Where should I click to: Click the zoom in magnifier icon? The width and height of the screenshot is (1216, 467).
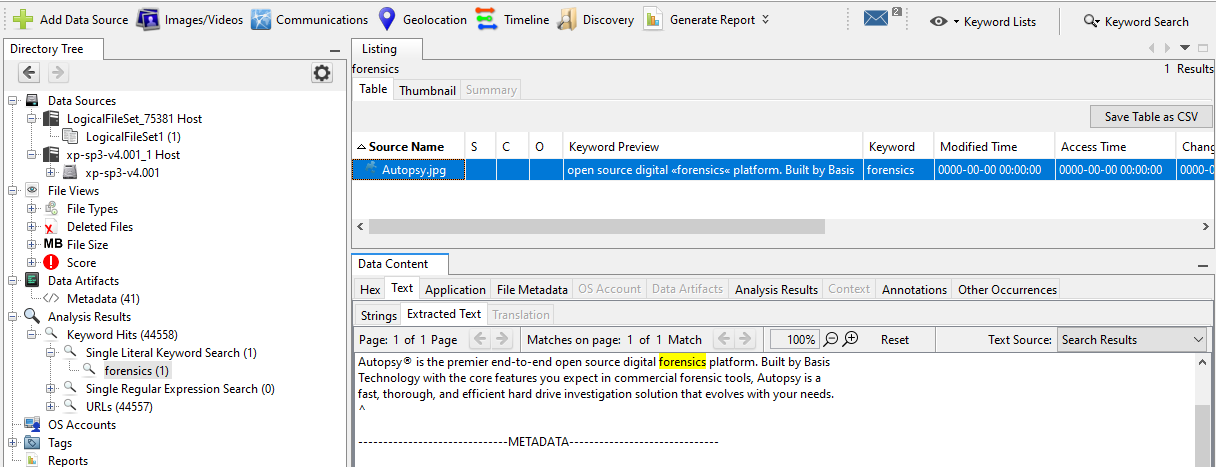pyautogui.click(x=851, y=339)
